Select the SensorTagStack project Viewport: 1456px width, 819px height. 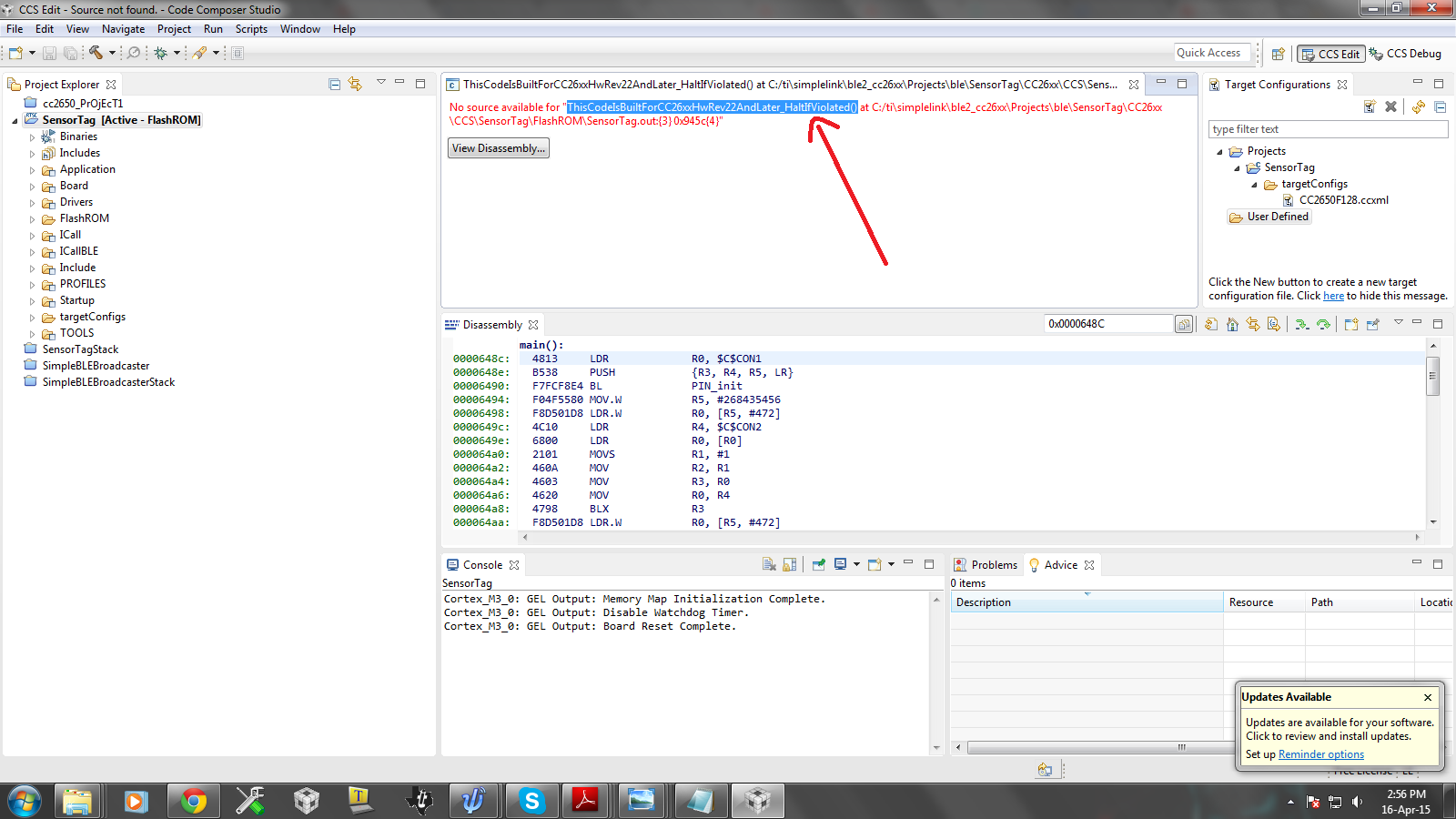pos(80,349)
